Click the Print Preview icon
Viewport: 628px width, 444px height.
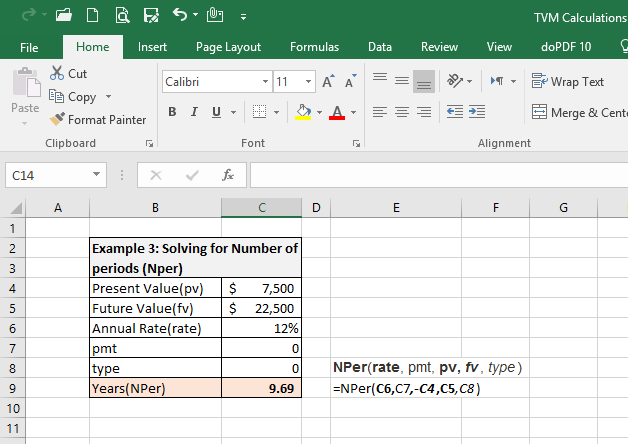[122, 15]
